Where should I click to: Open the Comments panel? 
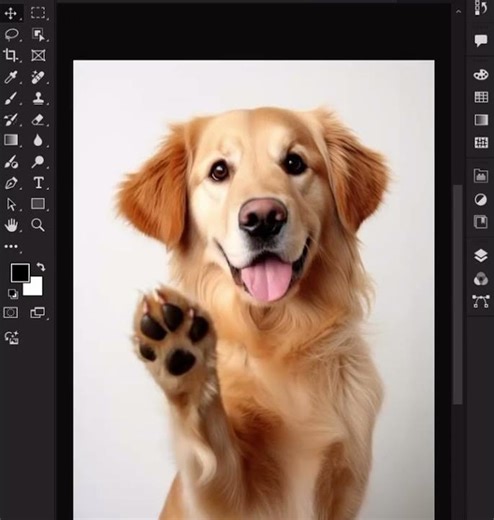pos(481,41)
